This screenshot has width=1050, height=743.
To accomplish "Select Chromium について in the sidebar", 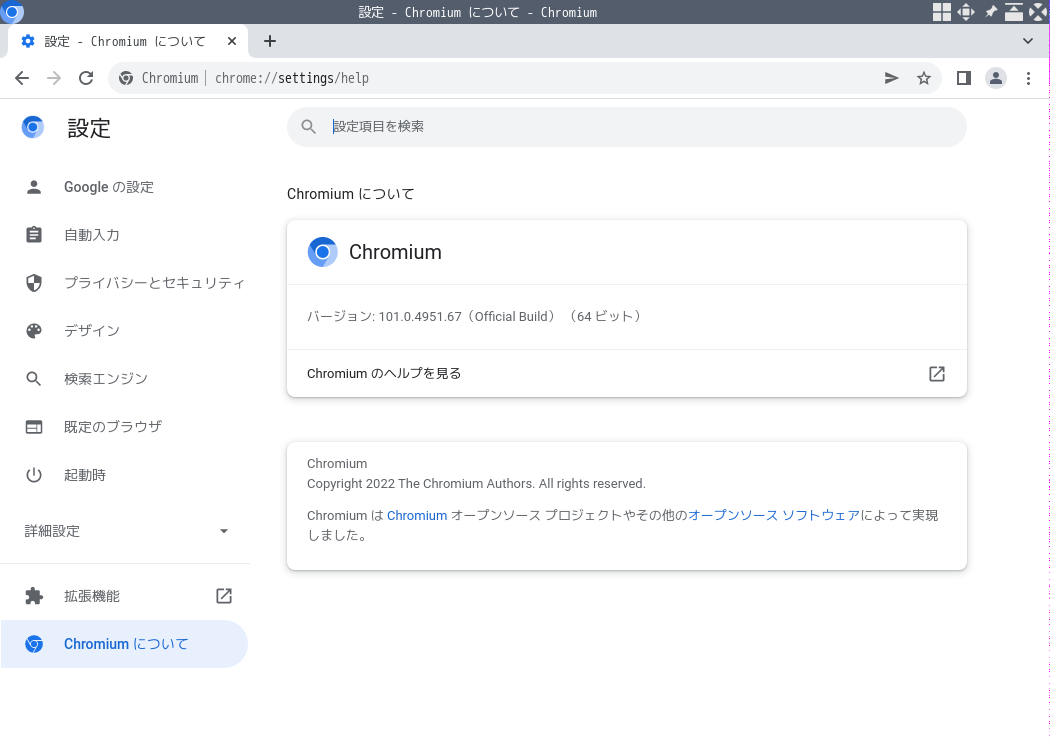I will pyautogui.click(x=125, y=644).
